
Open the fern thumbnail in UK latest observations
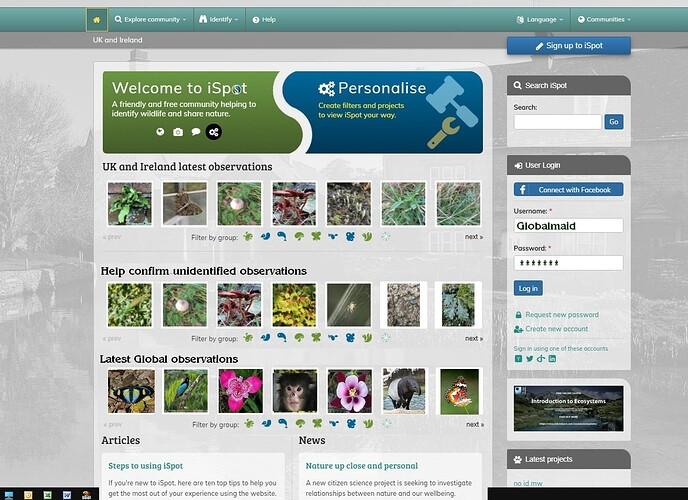130,204
